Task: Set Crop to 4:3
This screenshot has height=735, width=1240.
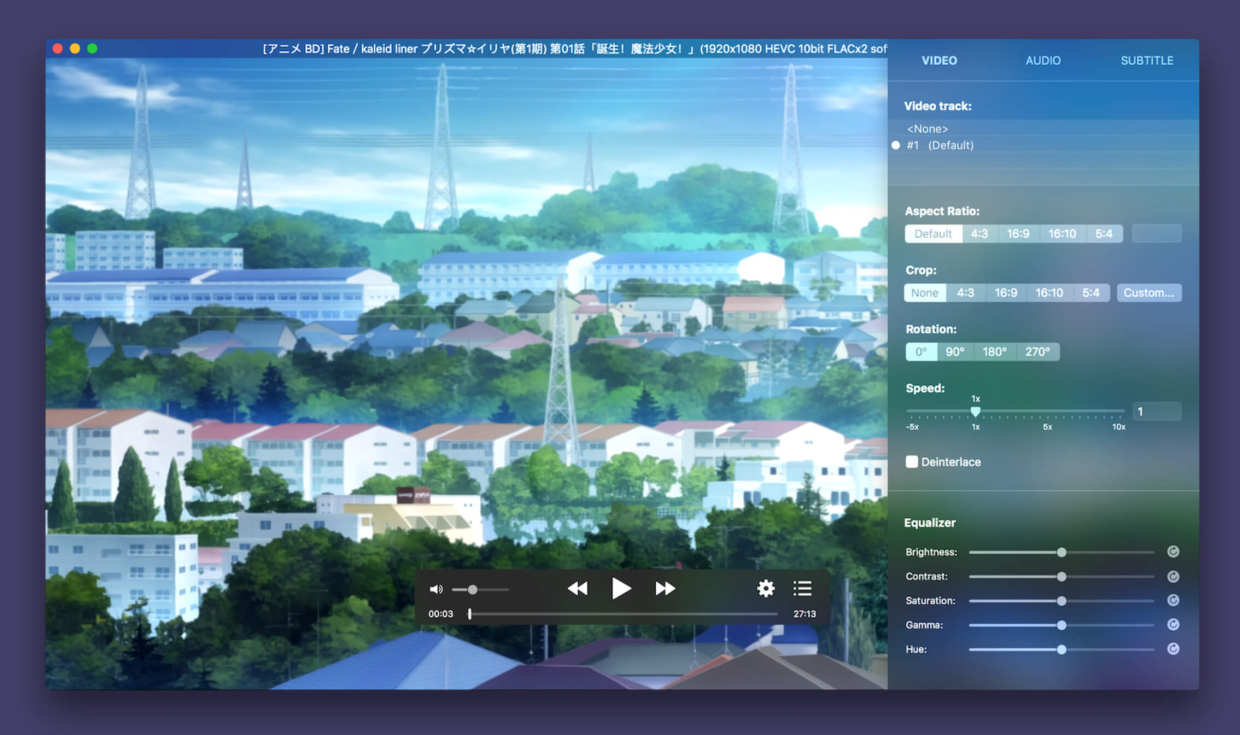Action: (x=965, y=293)
